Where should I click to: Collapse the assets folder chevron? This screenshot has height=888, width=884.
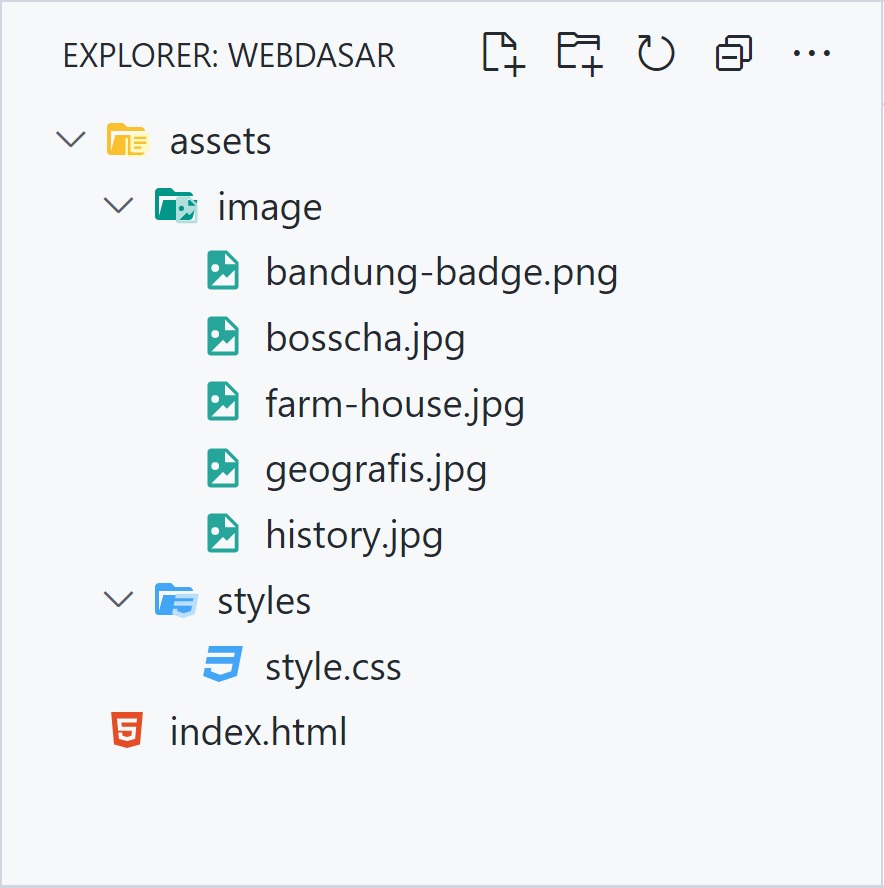(72, 140)
